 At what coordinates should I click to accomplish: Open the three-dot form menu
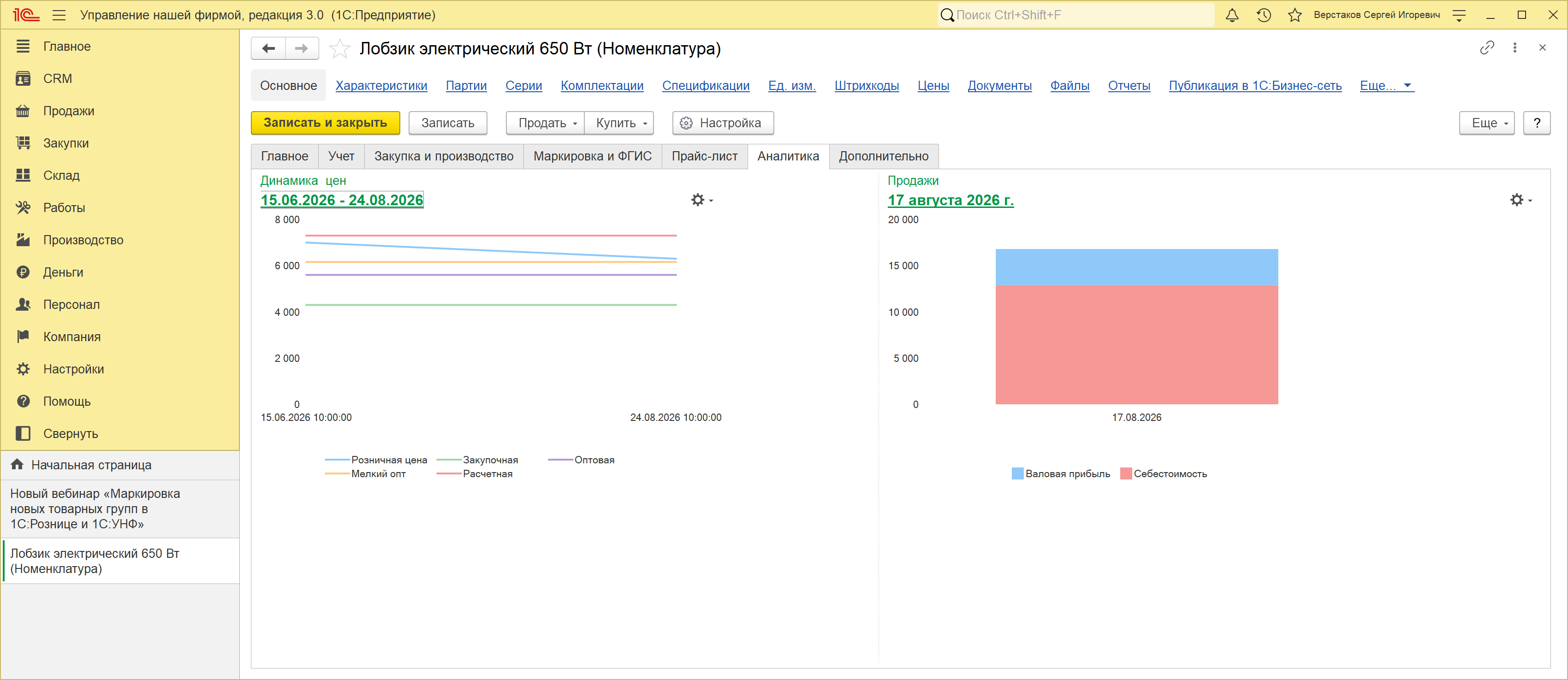tap(1515, 47)
